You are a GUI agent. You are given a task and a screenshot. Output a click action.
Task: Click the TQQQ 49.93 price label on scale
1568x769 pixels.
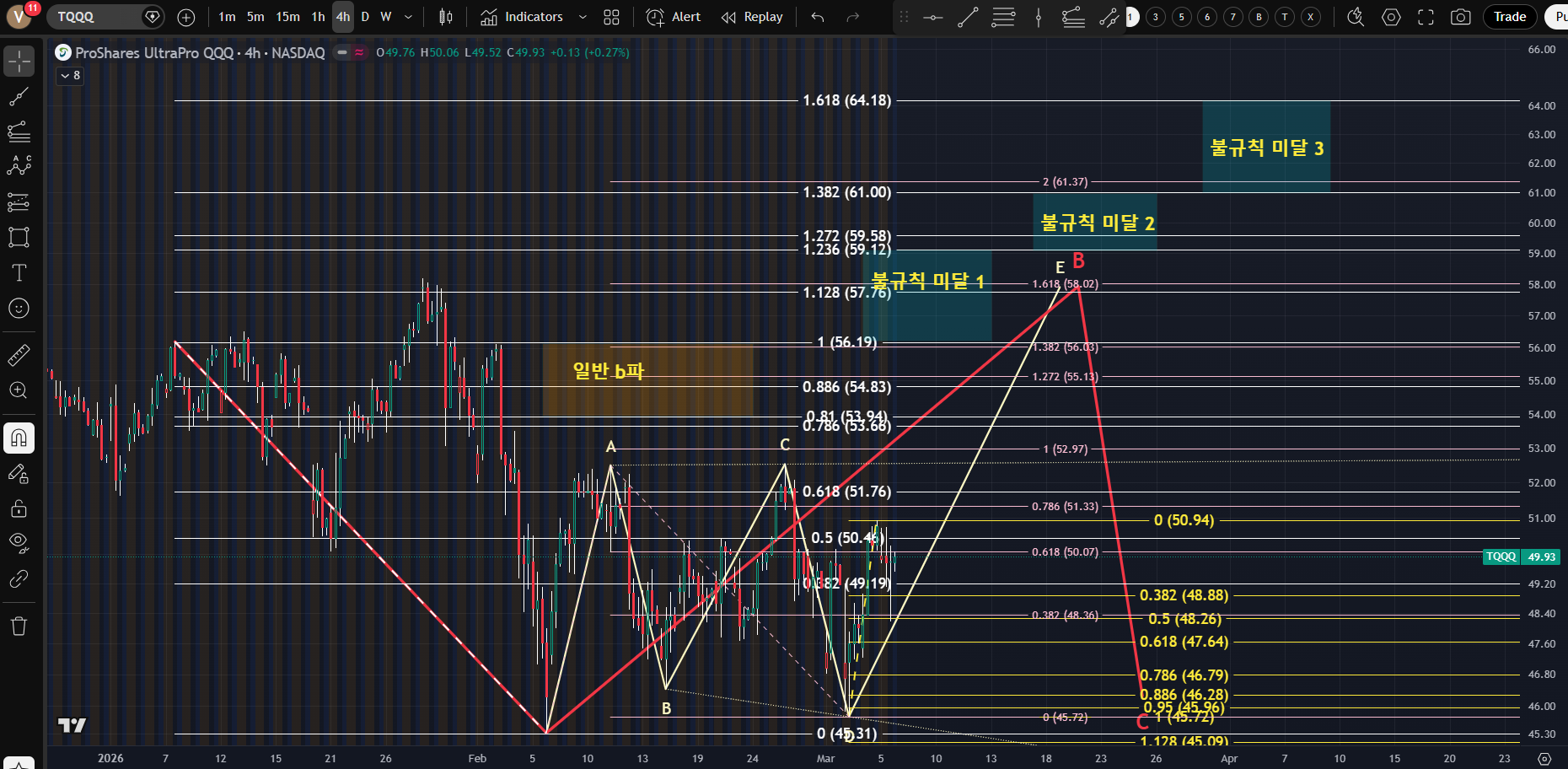pos(1521,557)
